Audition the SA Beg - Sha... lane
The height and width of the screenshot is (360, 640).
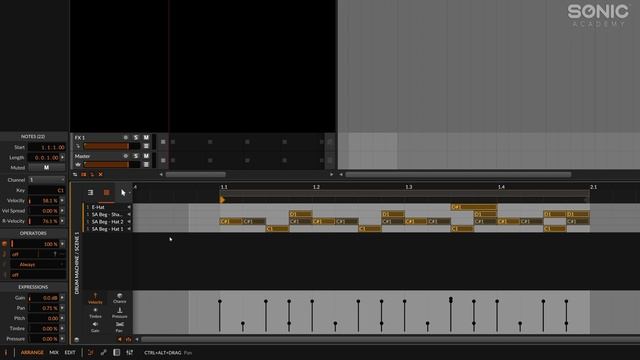point(129,214)
